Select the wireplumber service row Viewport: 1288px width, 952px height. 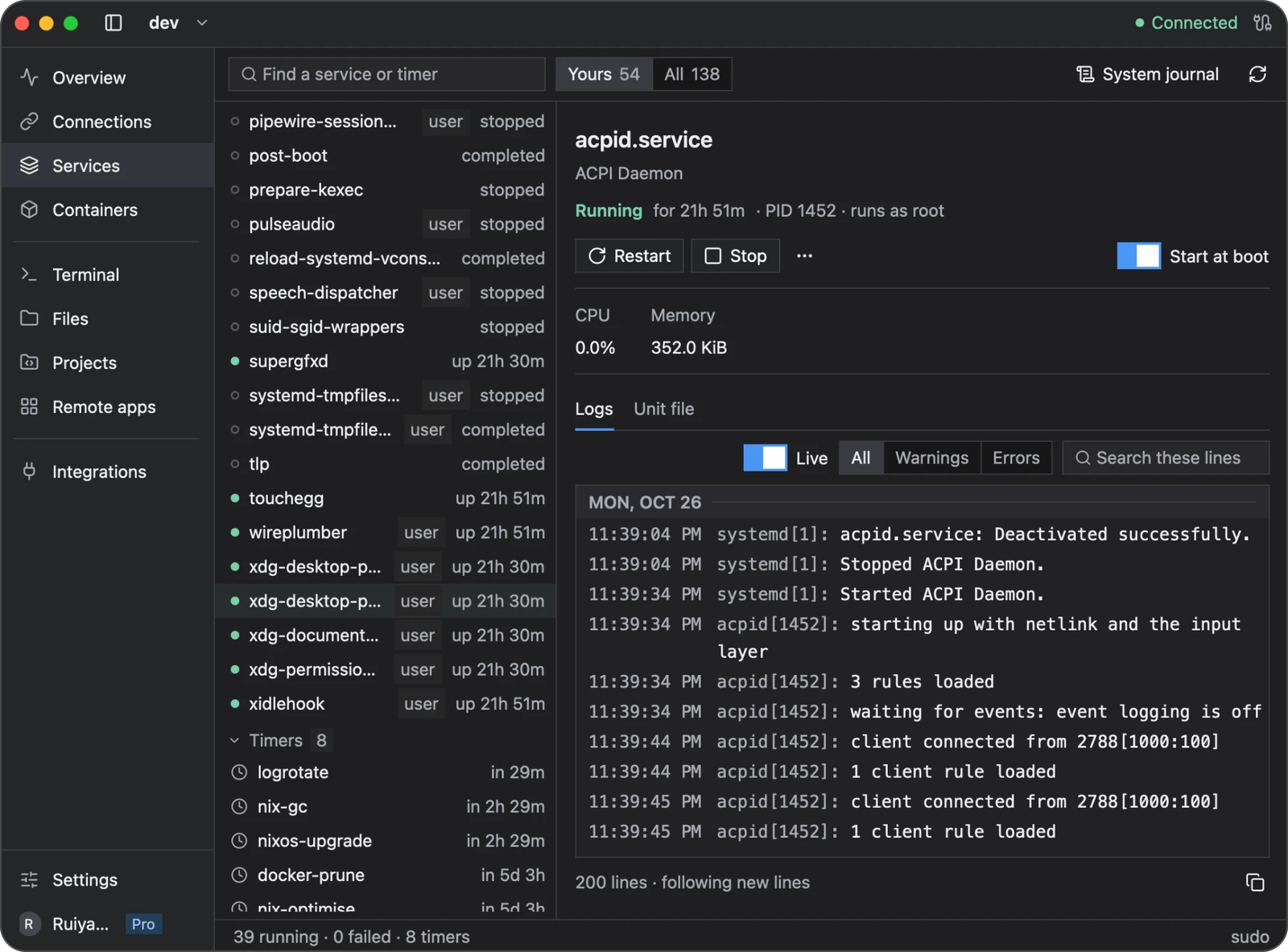pyautogui.click(x=386, y=532)
